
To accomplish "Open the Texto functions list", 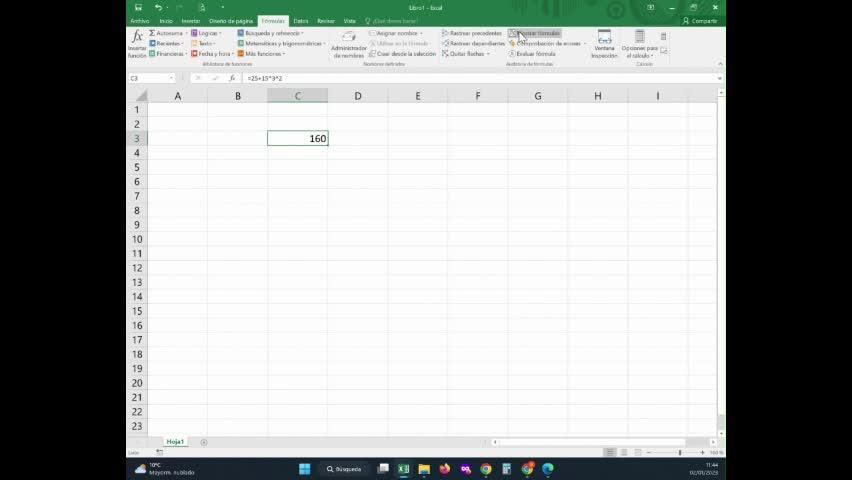I will 203,43.
